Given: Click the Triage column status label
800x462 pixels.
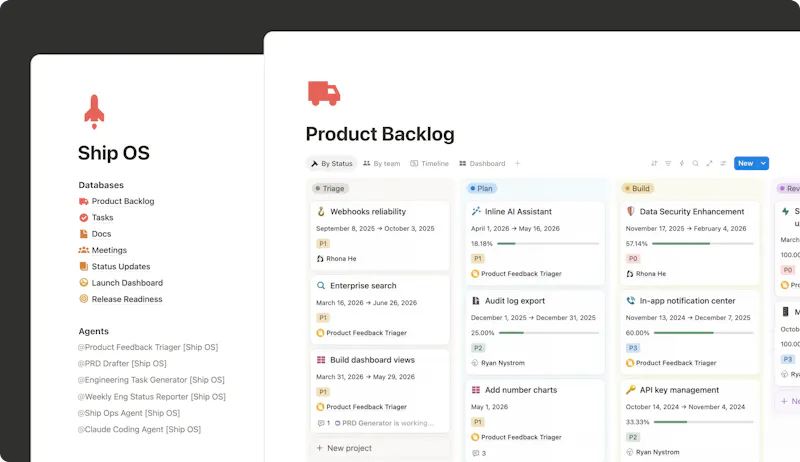Looking at the screenshot, I should tap(330, 188).
